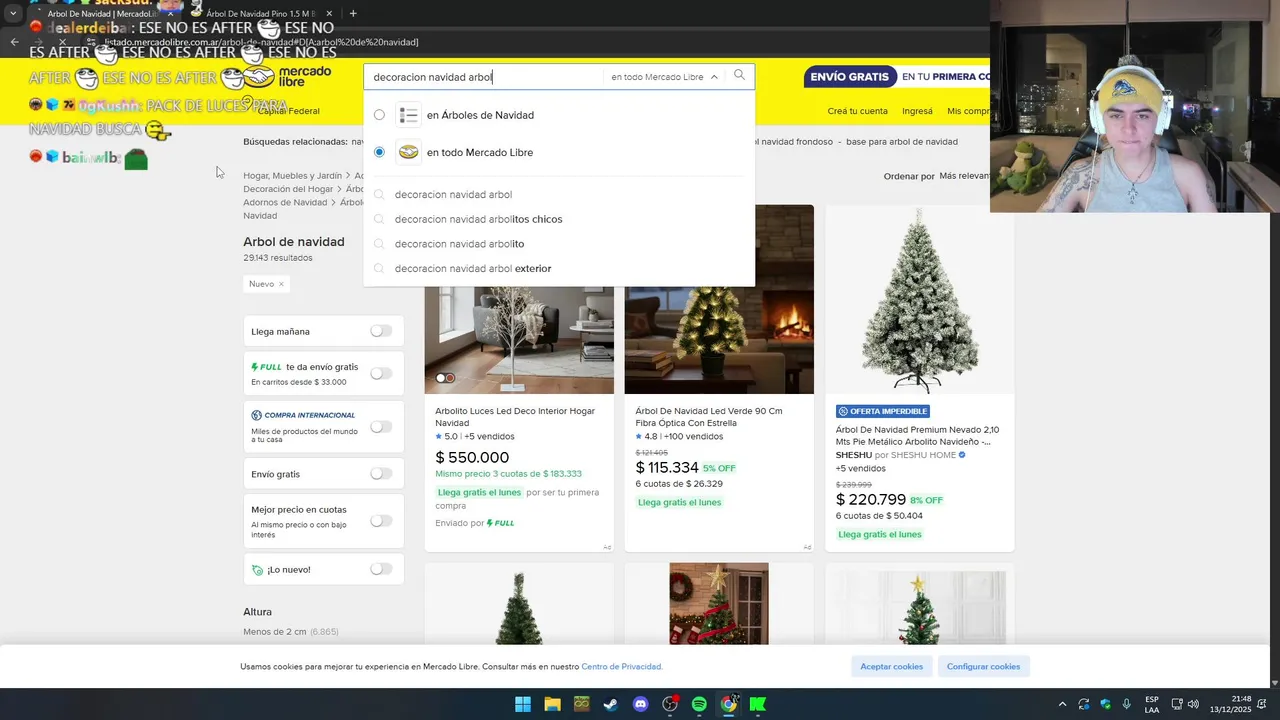Open 'Adornos de Navidad' breadcrumb

pyautogui.click(x=285, y=202)
